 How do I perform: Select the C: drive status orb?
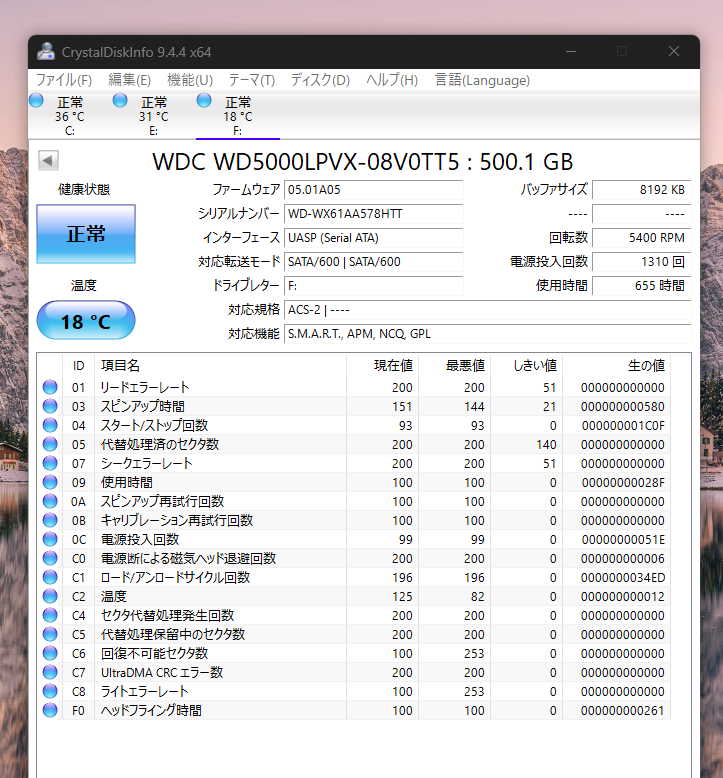click(36, 100)
